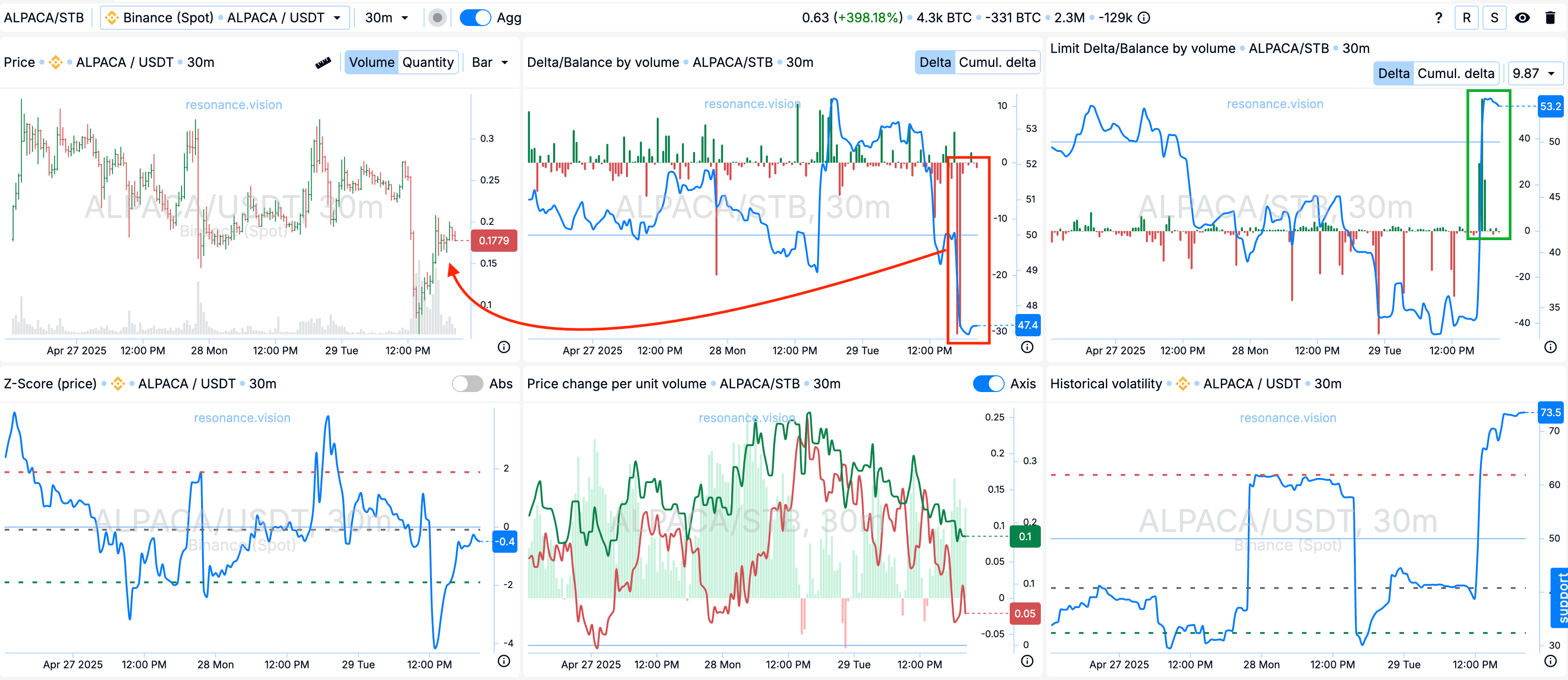Click the ruler measure tool in Price panel
The width and height of the screenshot is (1568, 680).
(x=323, y=62)
